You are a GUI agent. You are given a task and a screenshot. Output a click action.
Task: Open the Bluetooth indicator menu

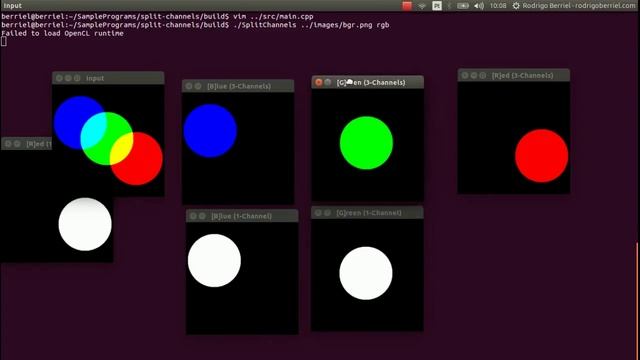449,6
